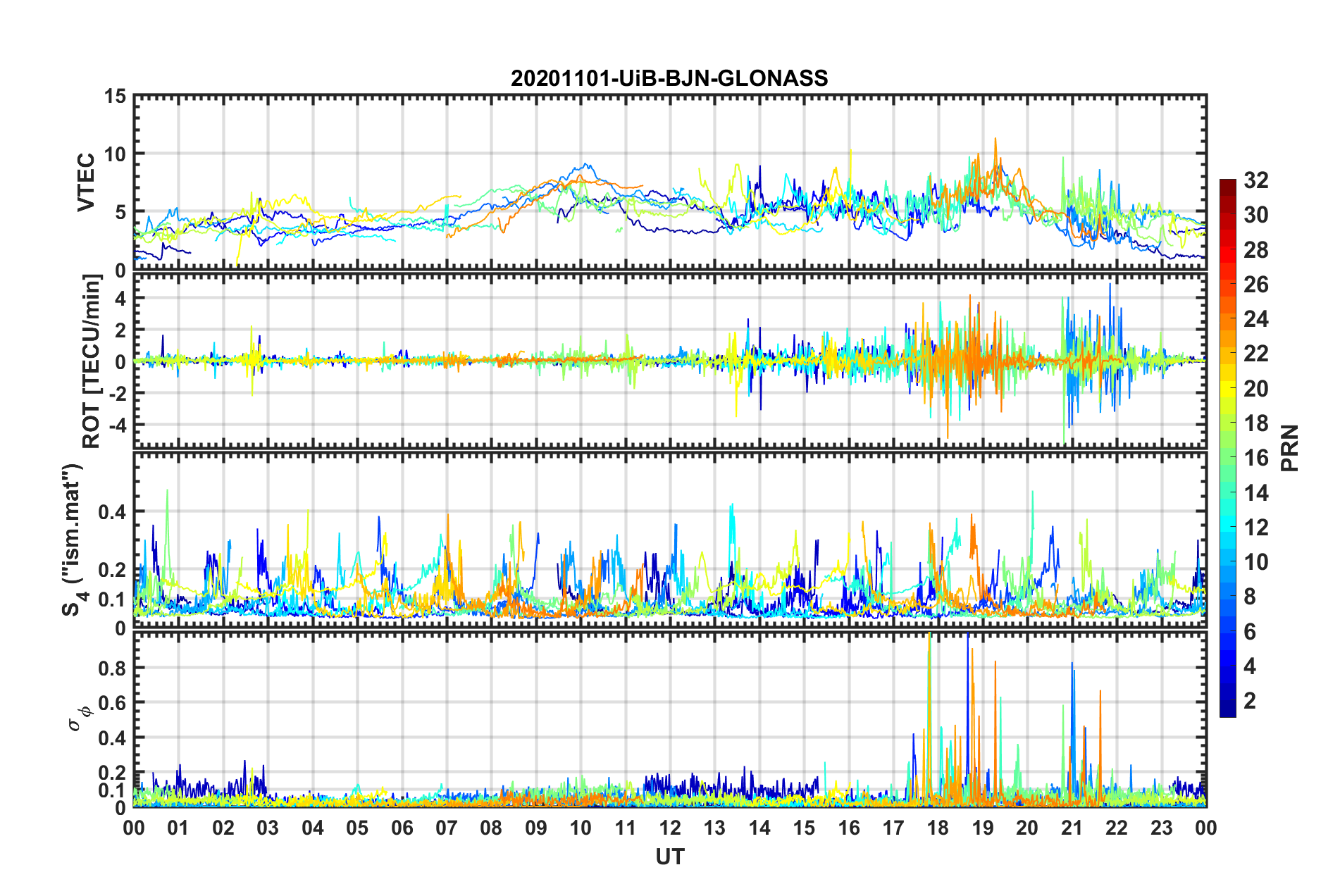Viewport: 1340px width, 896px height.
Task: Click colorbar tick label 26
Action: tap(1255, 285)
